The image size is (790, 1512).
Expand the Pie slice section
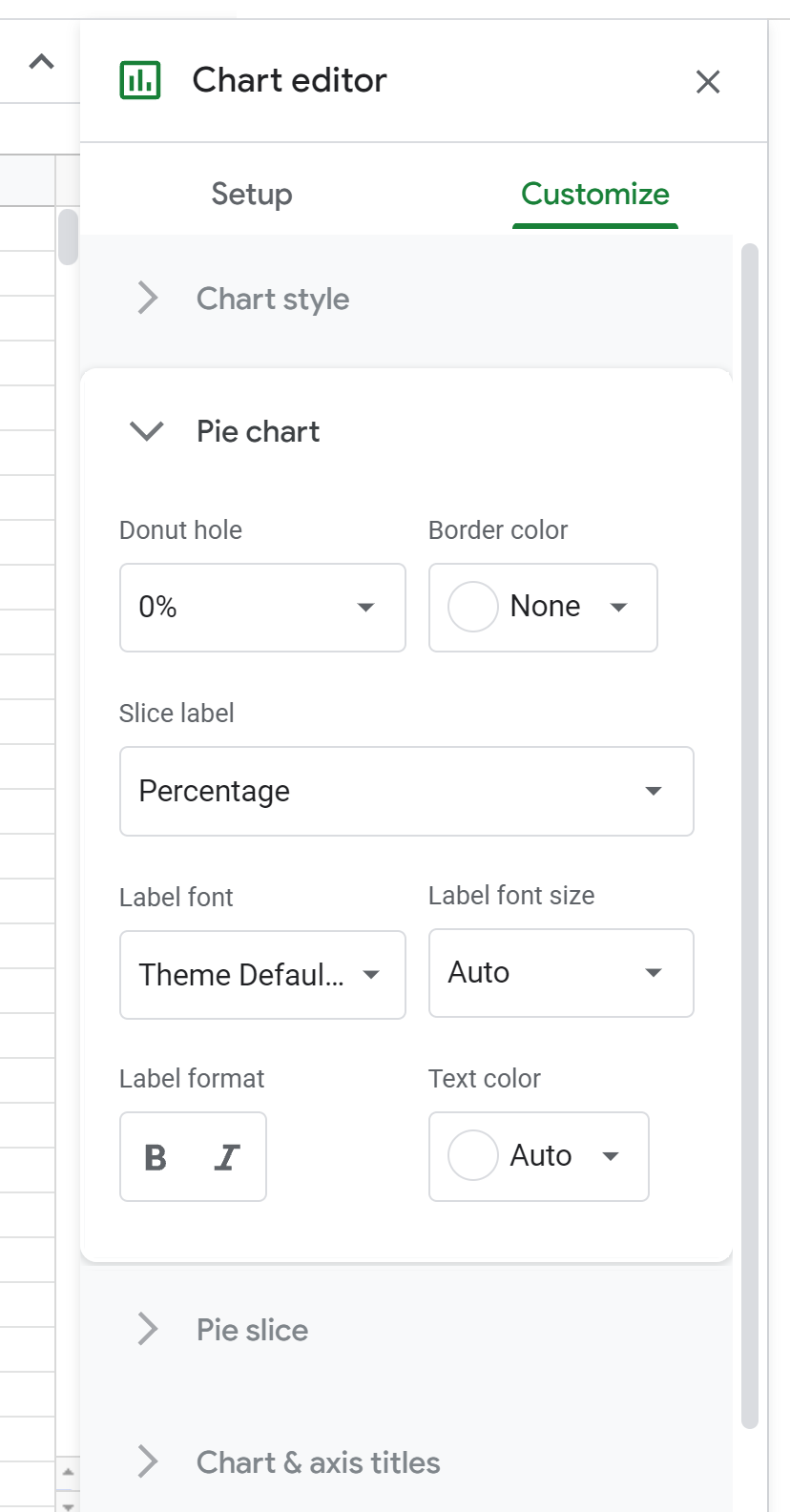pyautogui.click(x=252, y=1330)
